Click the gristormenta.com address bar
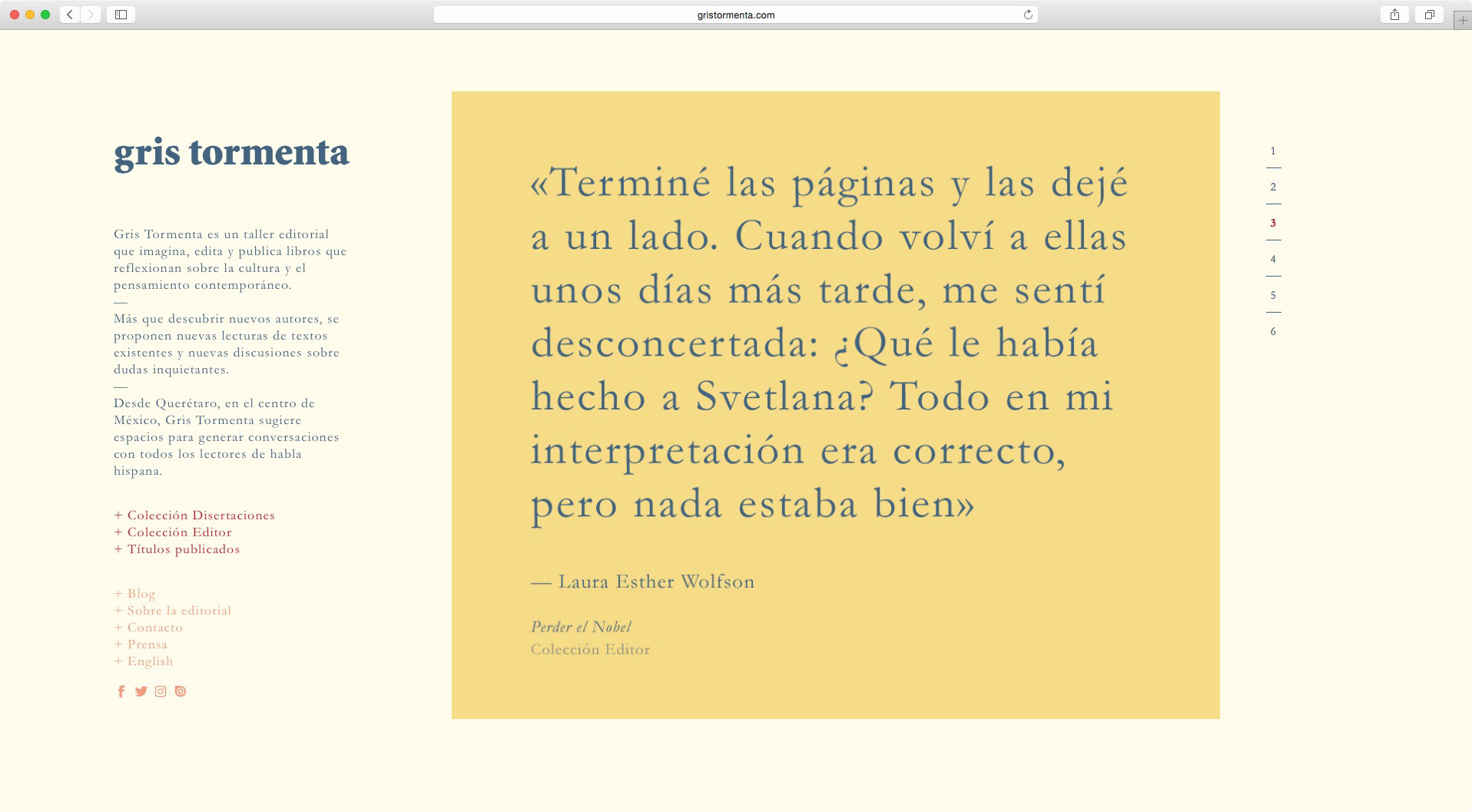Image resolution: width=1472 pixels, height=812 pixels. (x=735, y=15)
